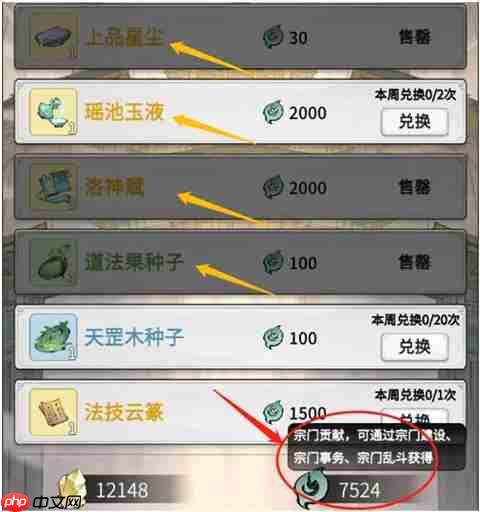Click the 天罡木种子 seed icon

(x=53, y=337)
